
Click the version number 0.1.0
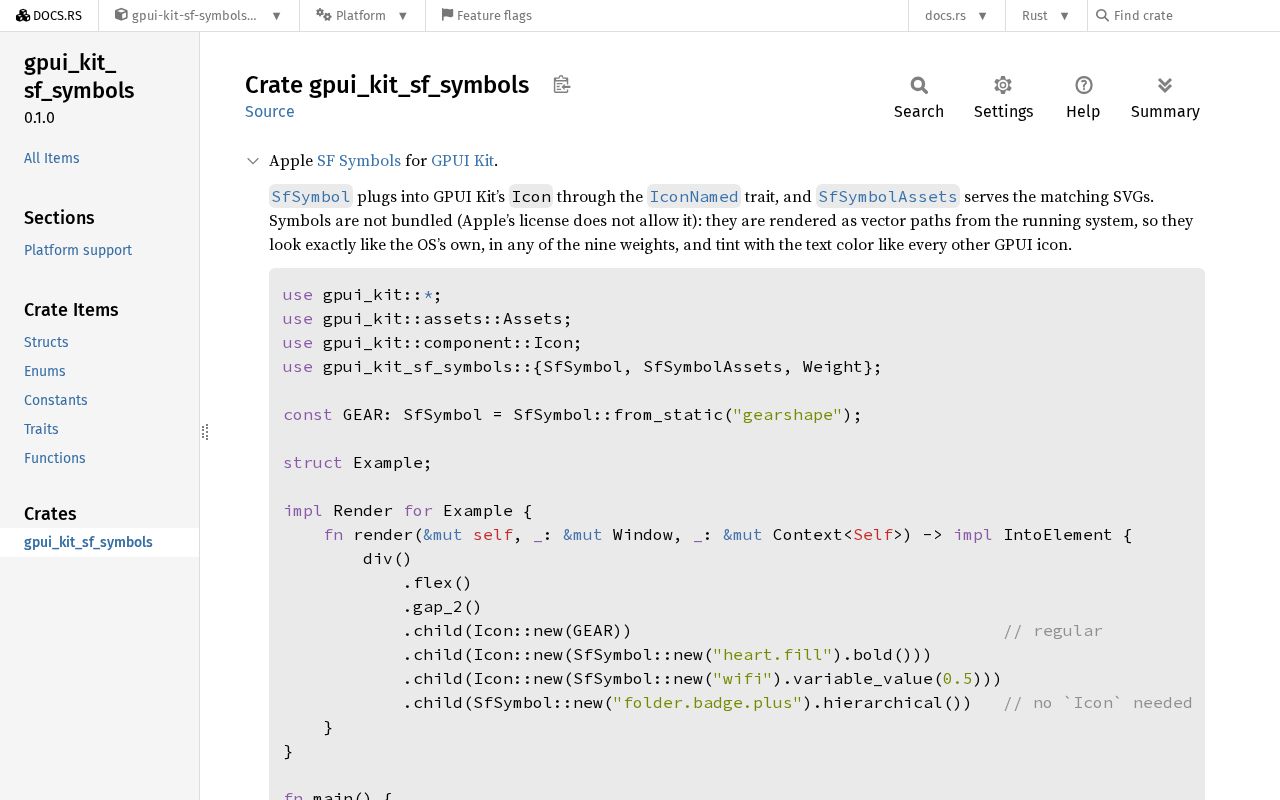pos(39,118)
